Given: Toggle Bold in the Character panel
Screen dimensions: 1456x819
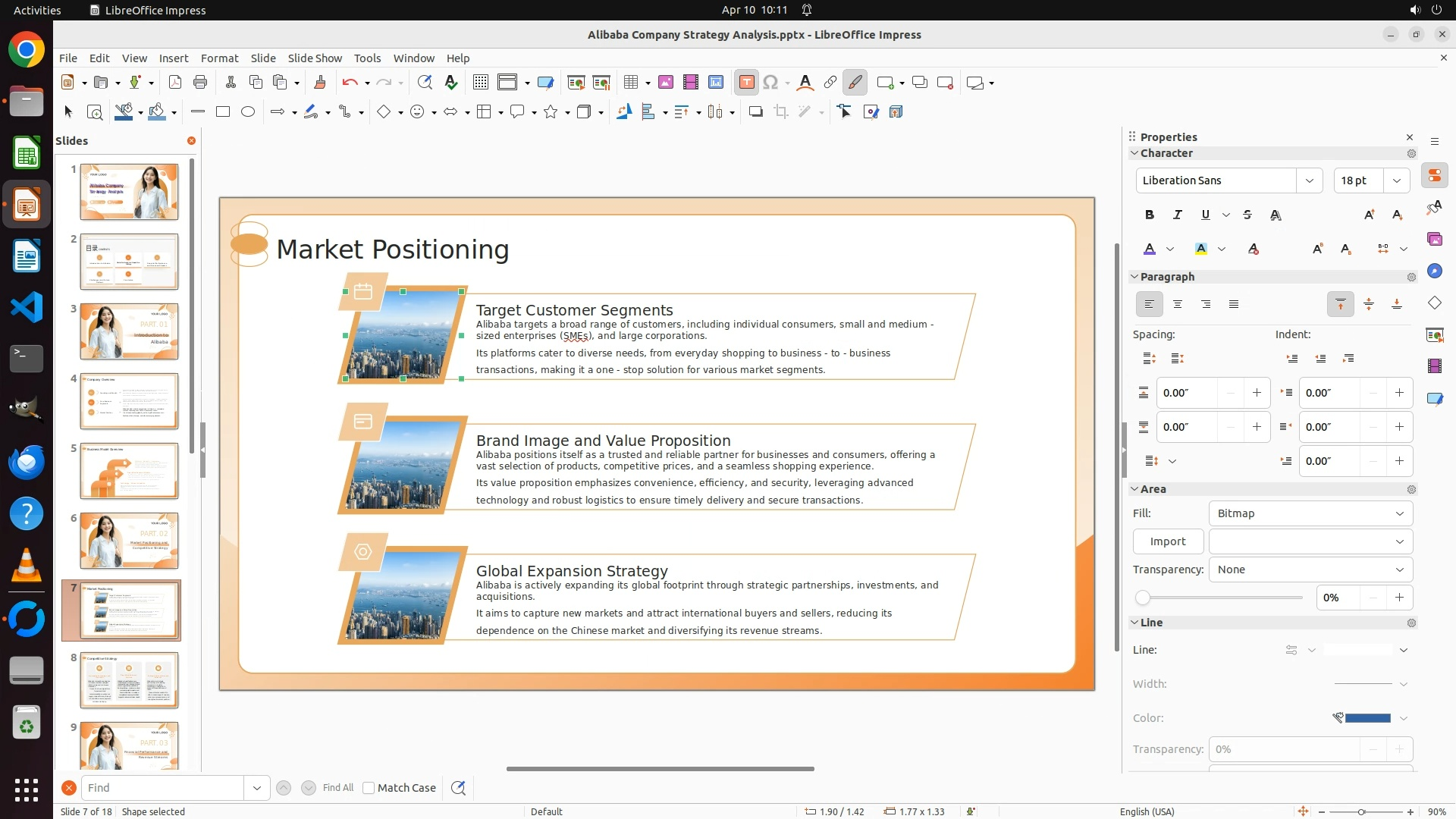Looking at the screenshot, I should (1149, 215).
